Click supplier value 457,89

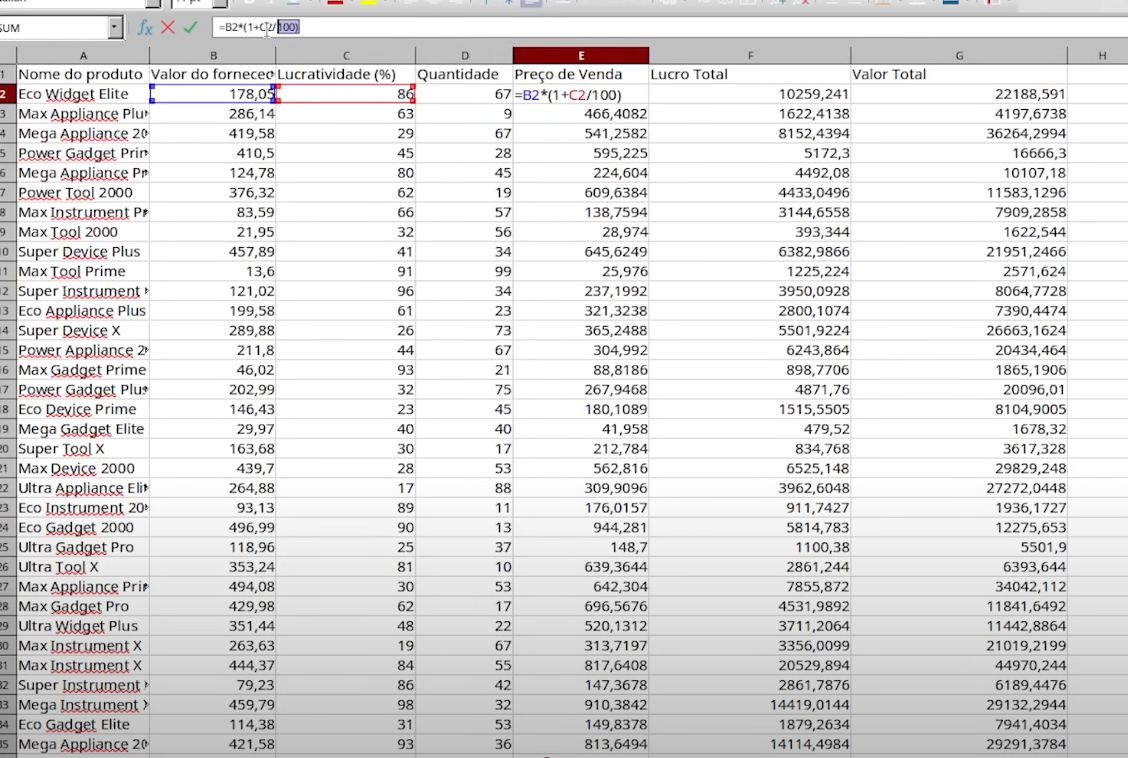point(213,252)
